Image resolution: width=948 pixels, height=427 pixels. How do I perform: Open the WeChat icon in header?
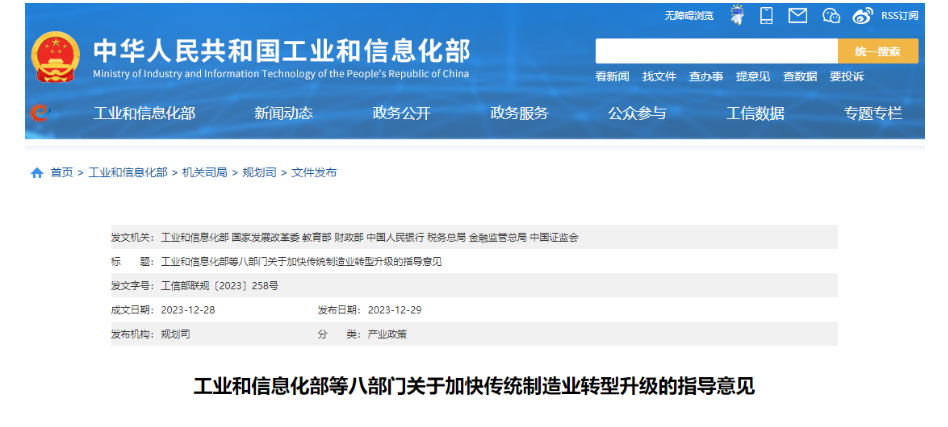pyautogui.click(x=830, y=15)
